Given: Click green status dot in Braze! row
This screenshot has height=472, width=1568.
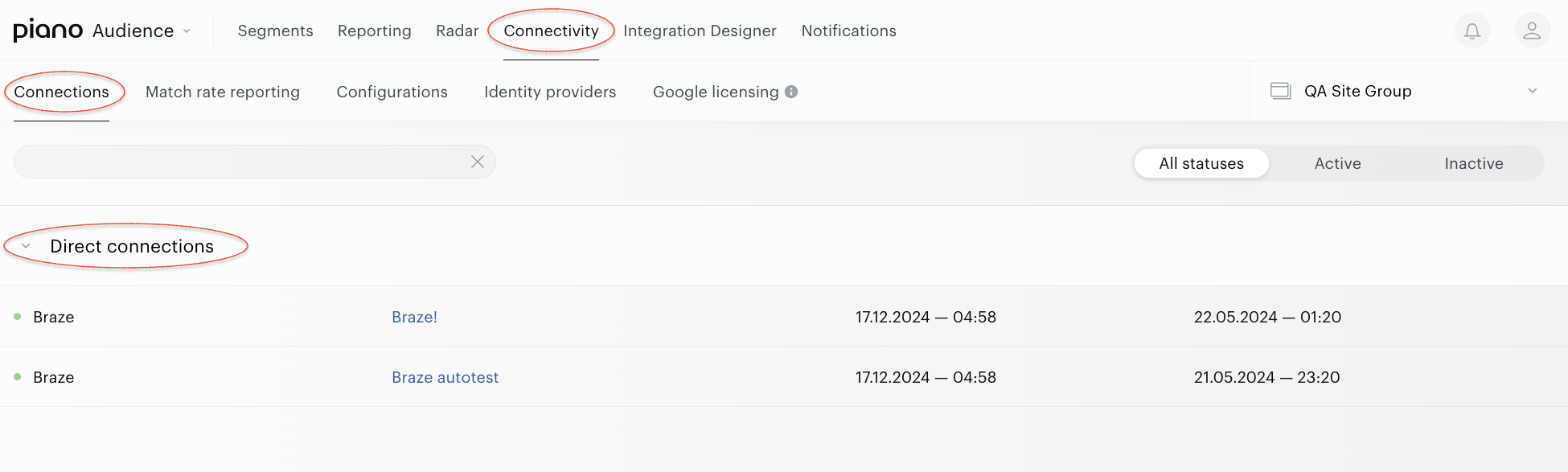Looking at the screenshot, I should tap(18, 317).
